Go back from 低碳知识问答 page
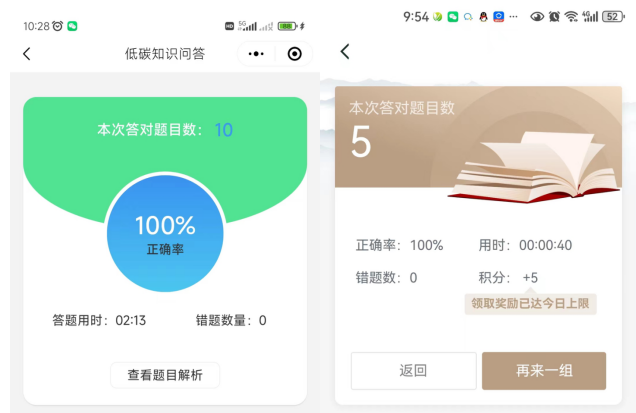Screen dimensions: 636x413 [27, 54]
